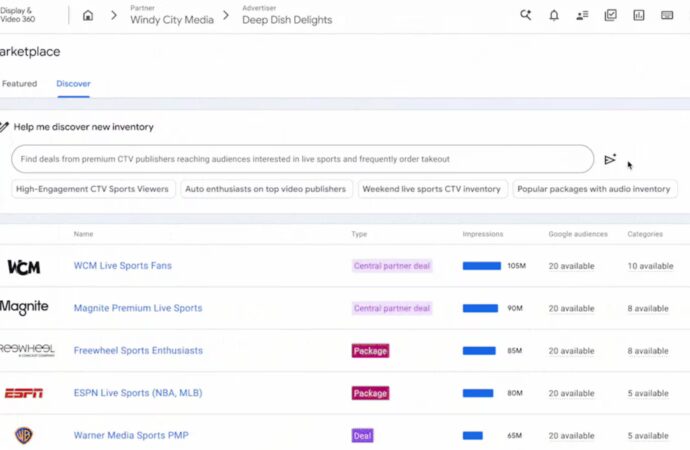Click the Type column header
This screenshot has width=690, height=450.
359,234
